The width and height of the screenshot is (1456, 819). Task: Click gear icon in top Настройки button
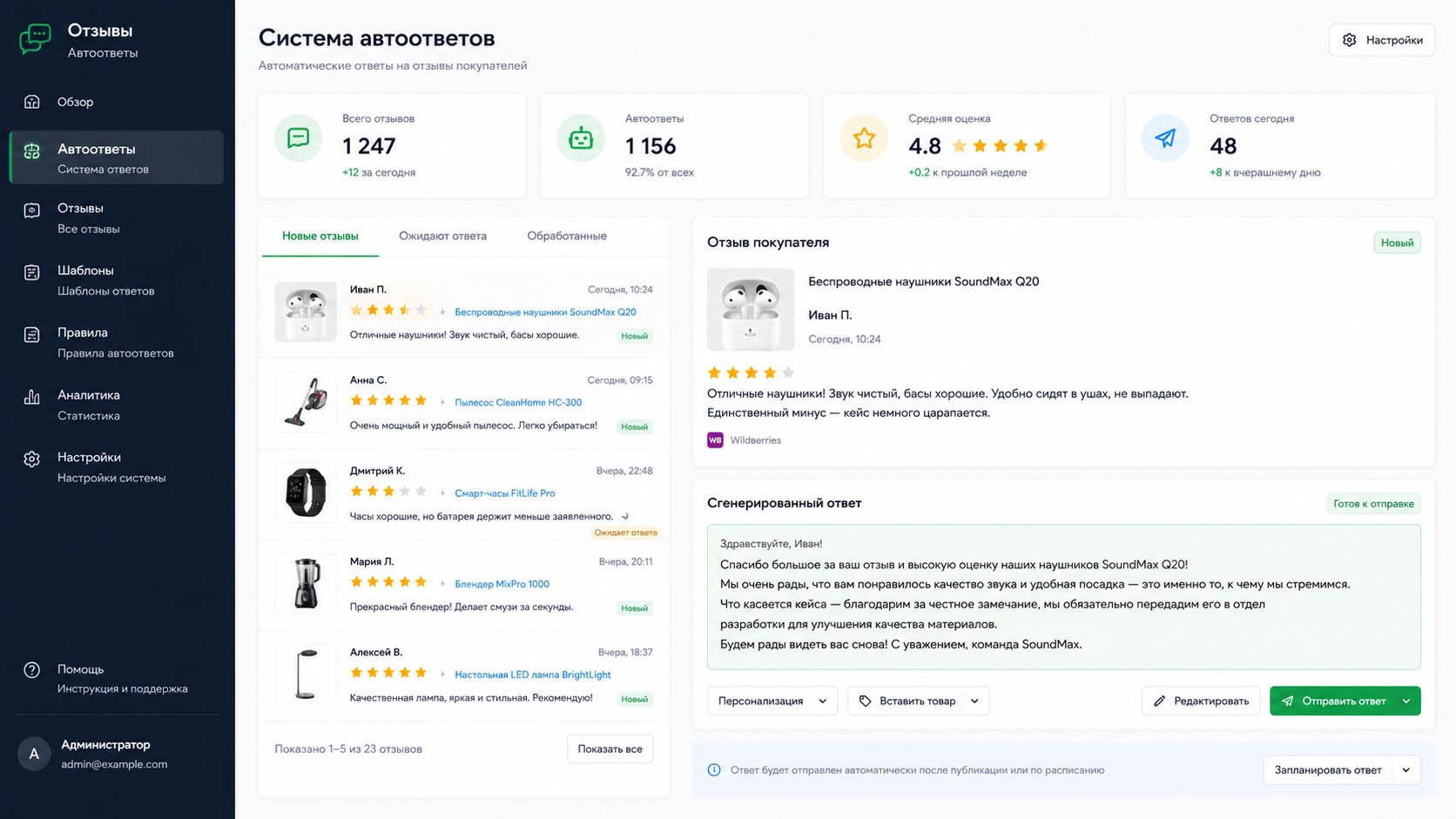point(1349,40)
